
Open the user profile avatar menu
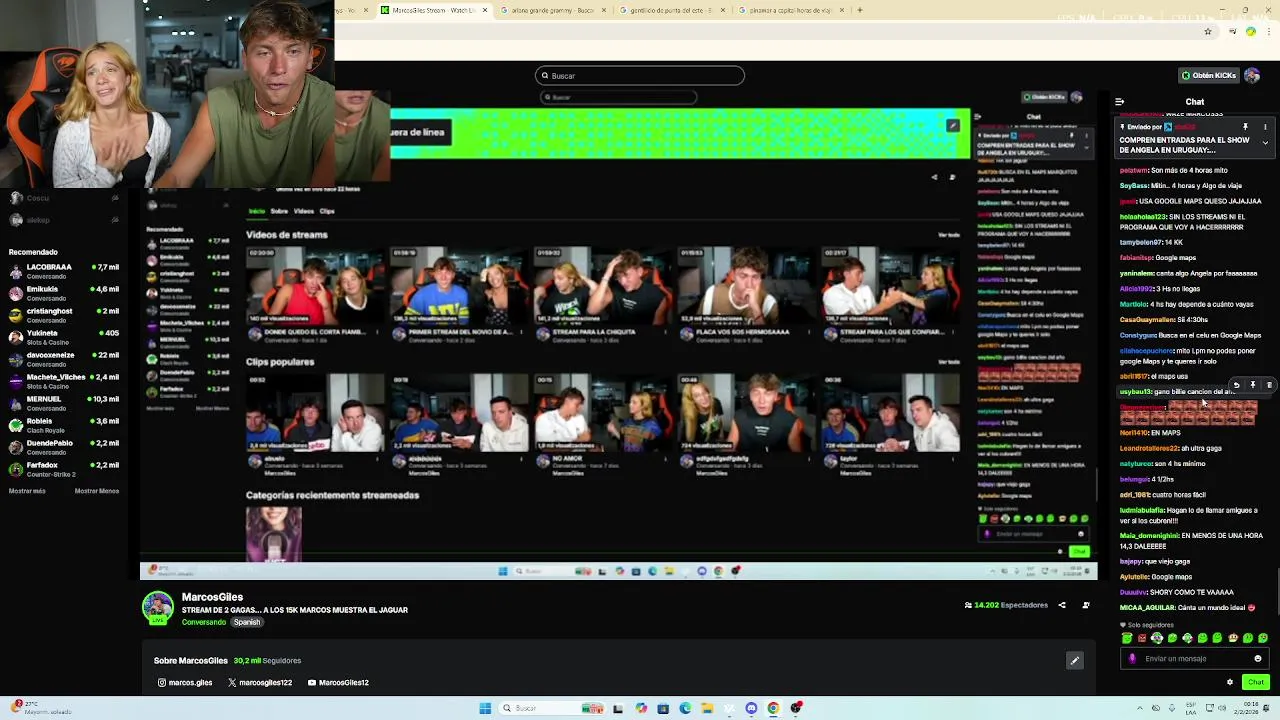click(x=1252, y=75)
